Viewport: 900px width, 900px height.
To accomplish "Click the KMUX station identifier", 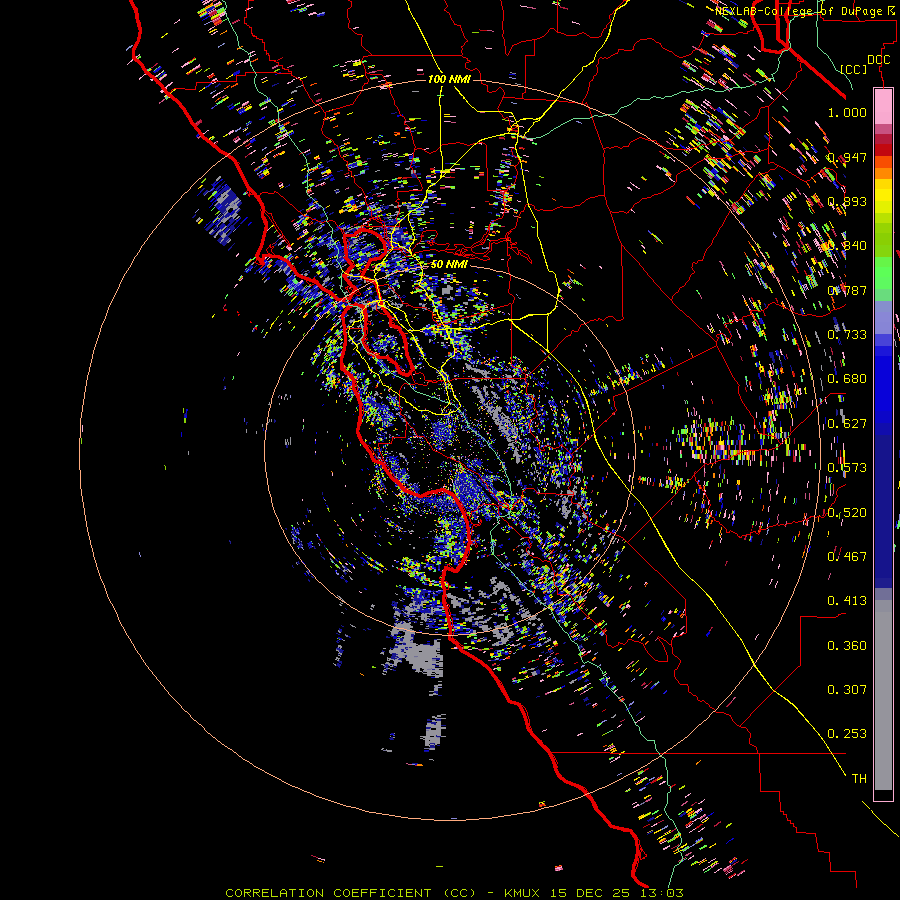I will tap(522, 893).
